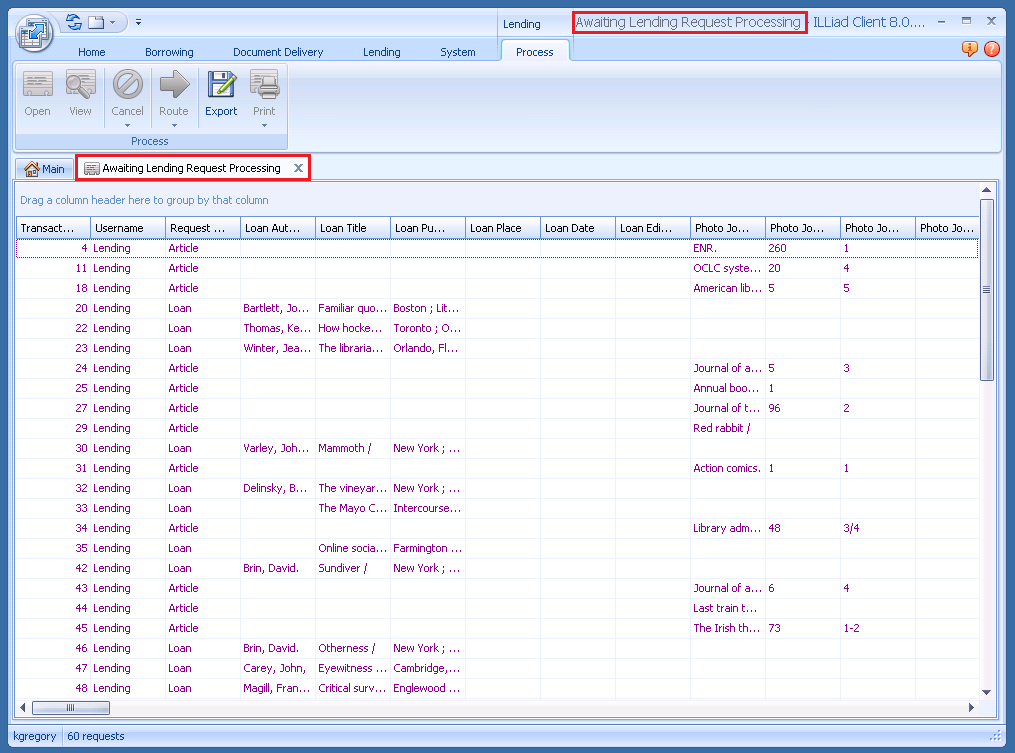Sort by the Loan Title column header
Screen dimensions: 1015x753
[x=343, y=228]
